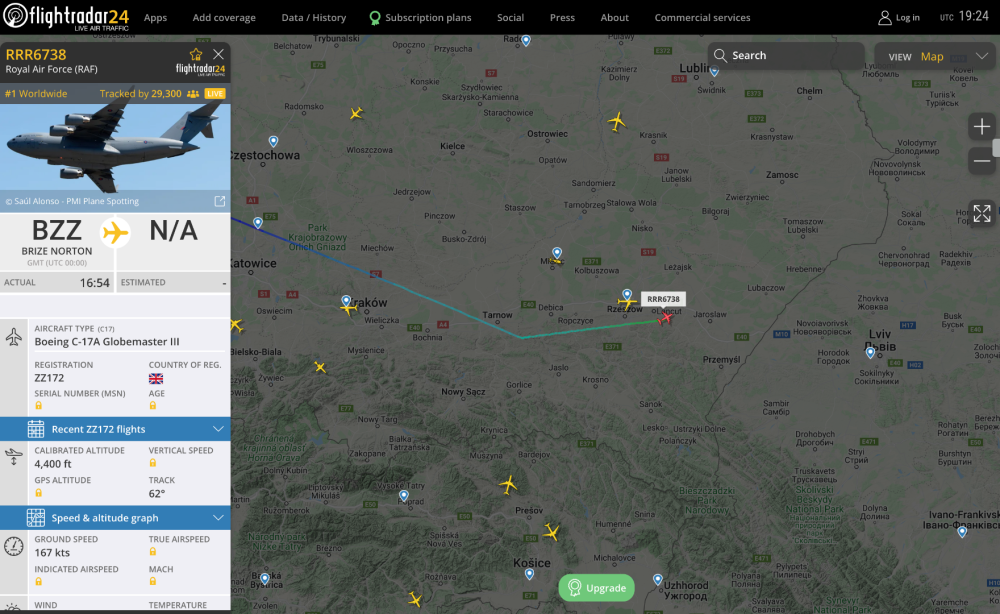Viewport: 1000px width, 614px height.
Task: Click the selected red aircraft on the map
Action: (666, 318)
